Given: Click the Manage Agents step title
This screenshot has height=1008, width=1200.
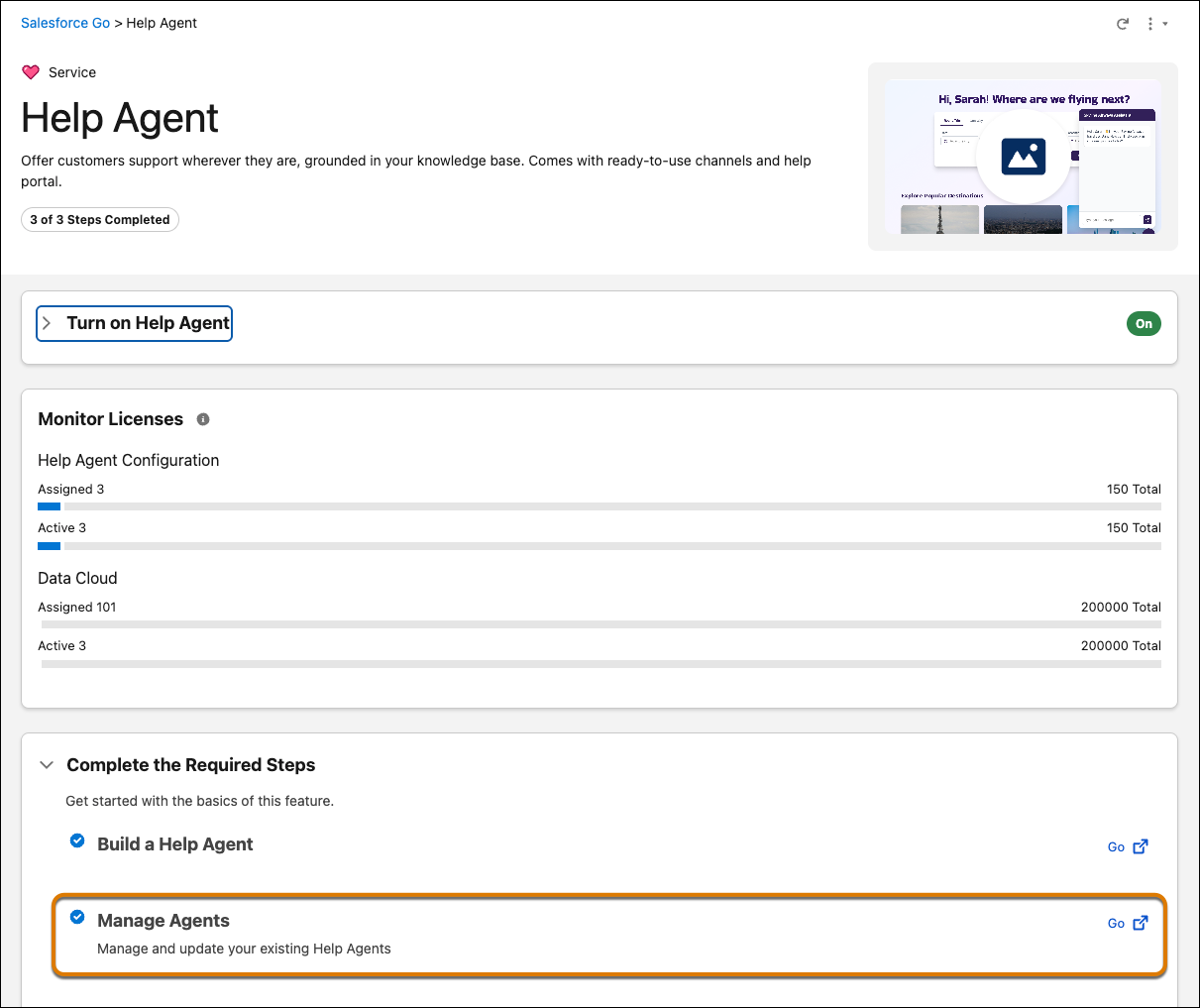Looking at the screenshot, I should coord(164,921).
